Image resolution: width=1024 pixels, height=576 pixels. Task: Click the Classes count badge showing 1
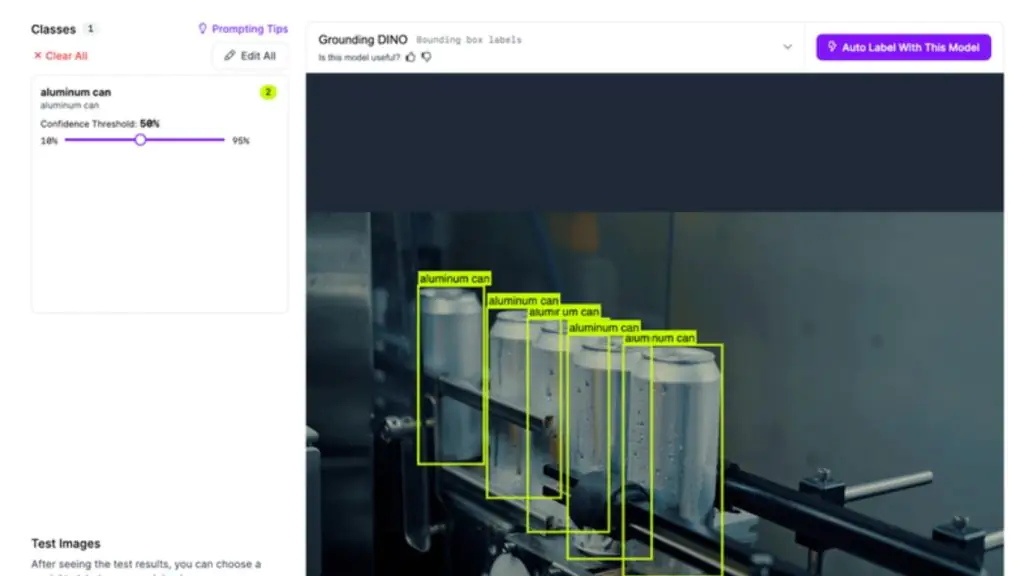pyautogui.click(x=90, y=29)
